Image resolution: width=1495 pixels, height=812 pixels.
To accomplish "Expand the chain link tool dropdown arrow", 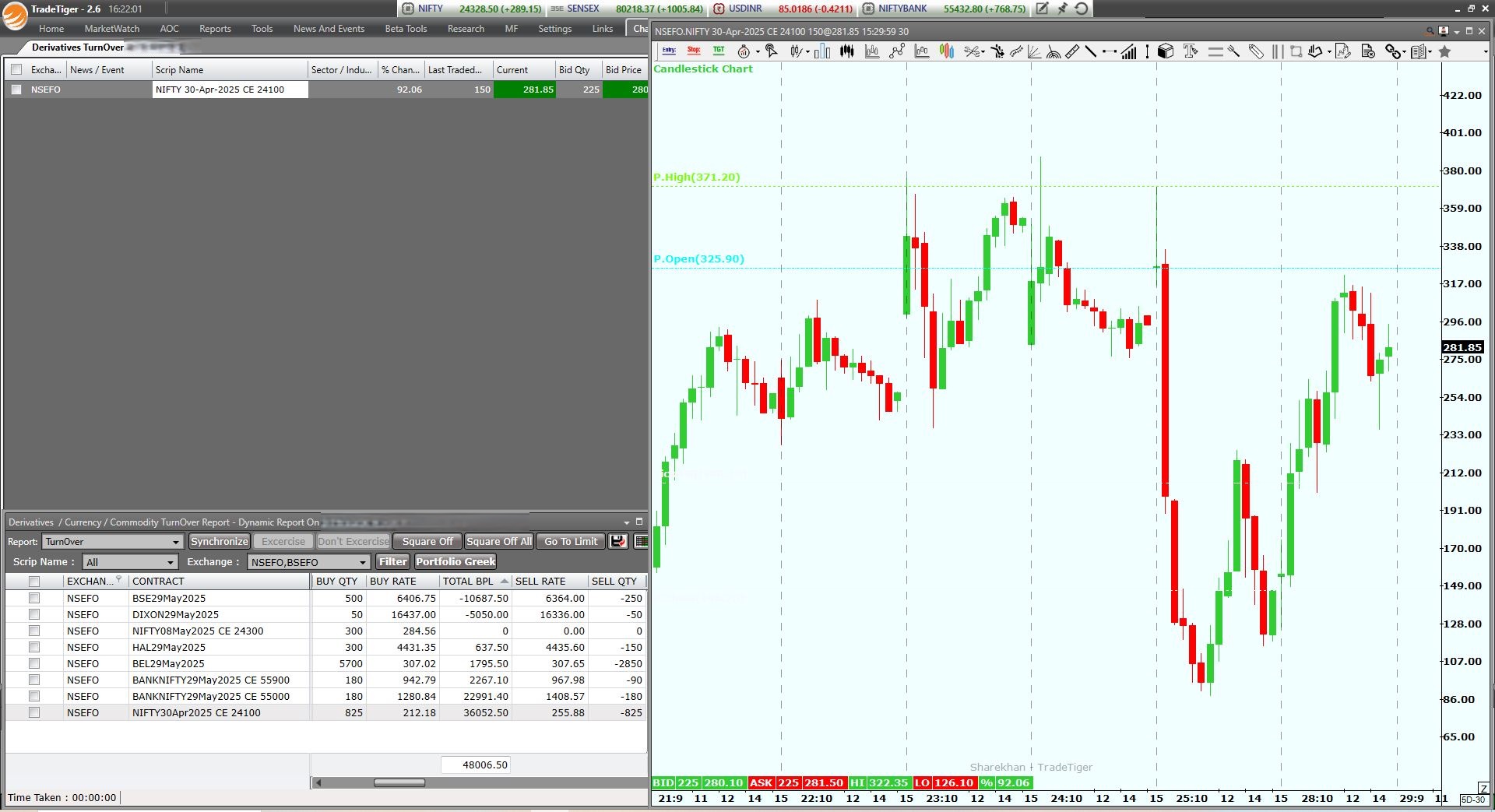I will tap(1404, 52).
